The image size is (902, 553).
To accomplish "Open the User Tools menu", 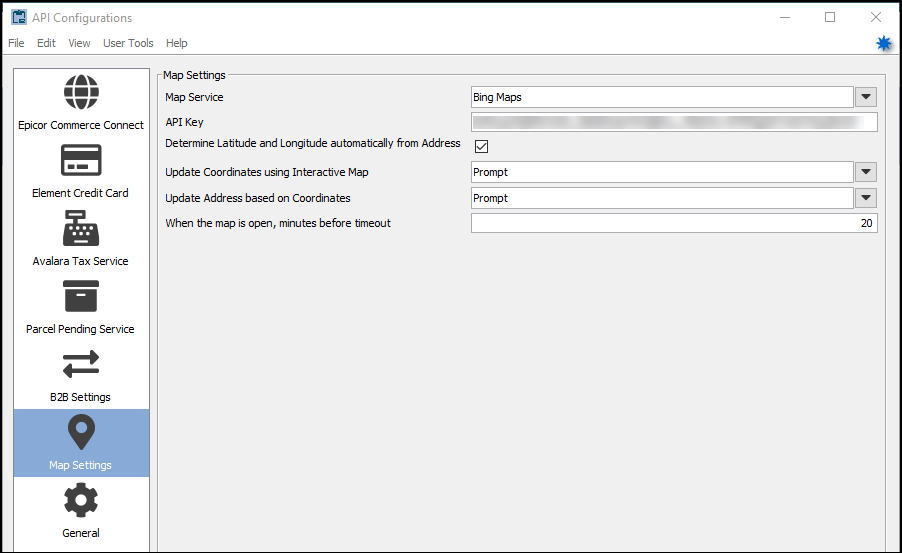I will [128, 43].
